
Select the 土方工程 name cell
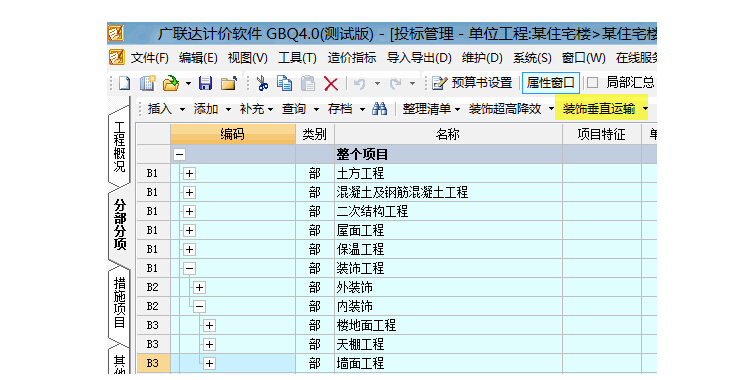point(448,173)
